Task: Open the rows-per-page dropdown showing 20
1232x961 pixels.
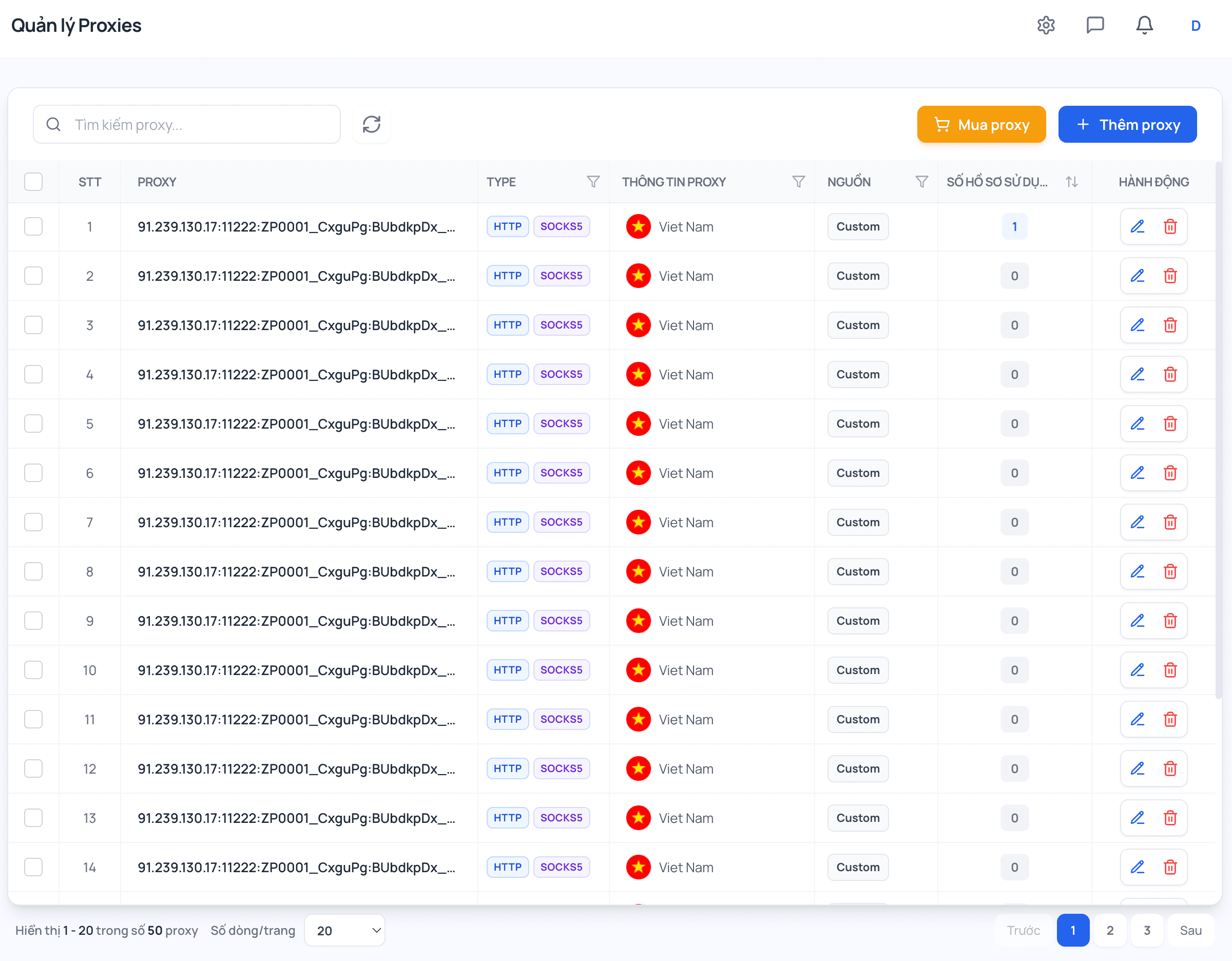Action: click(344, 931)
